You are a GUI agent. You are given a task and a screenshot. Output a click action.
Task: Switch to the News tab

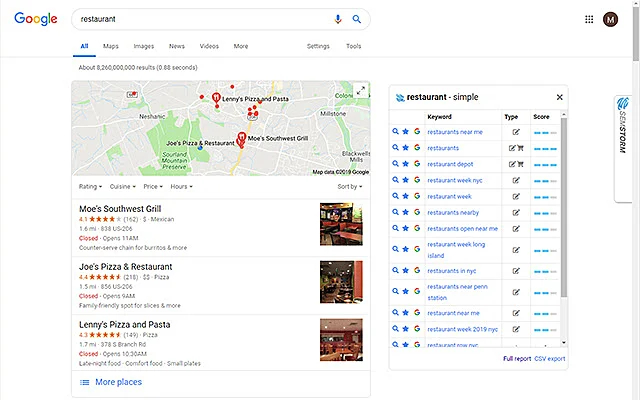pos(177,46)
